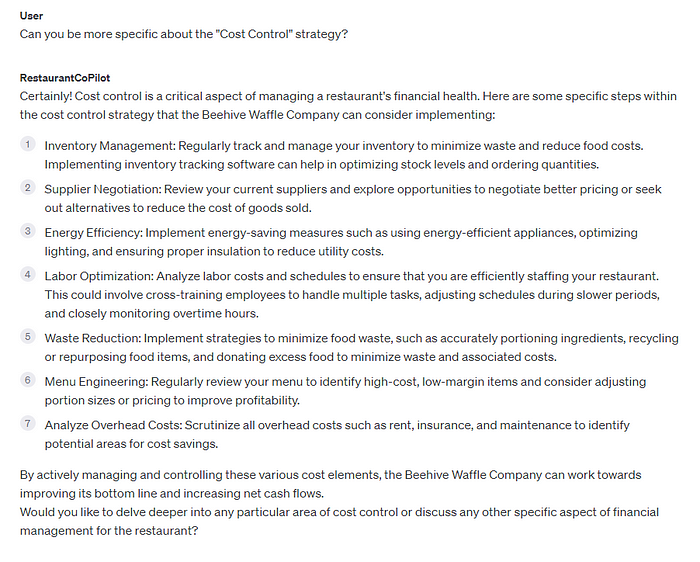Click the number 5 list badge
This screenshot has width=700, height=562.
(x=28, y=336)
